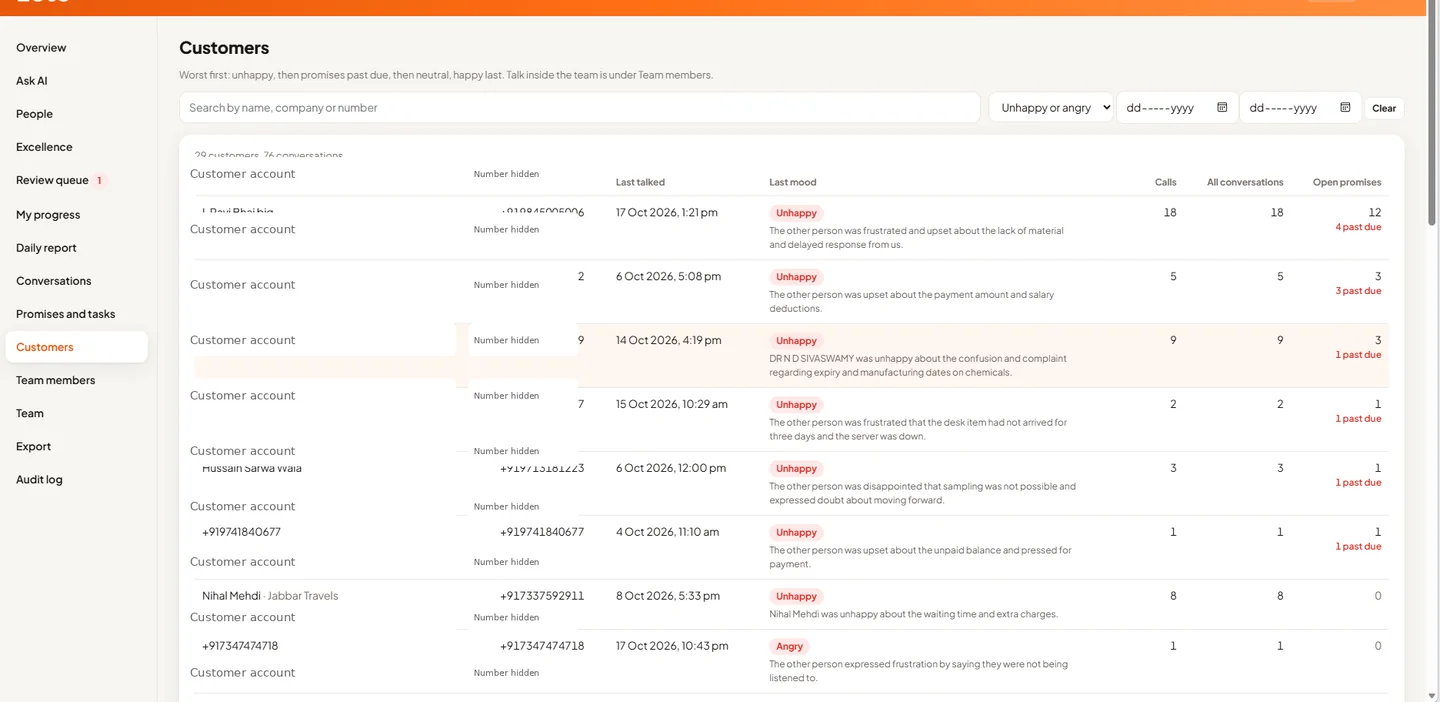
Task: Click the date 8 Oct 2026, 5:33 pm
Action: click(x=667, y=596)
